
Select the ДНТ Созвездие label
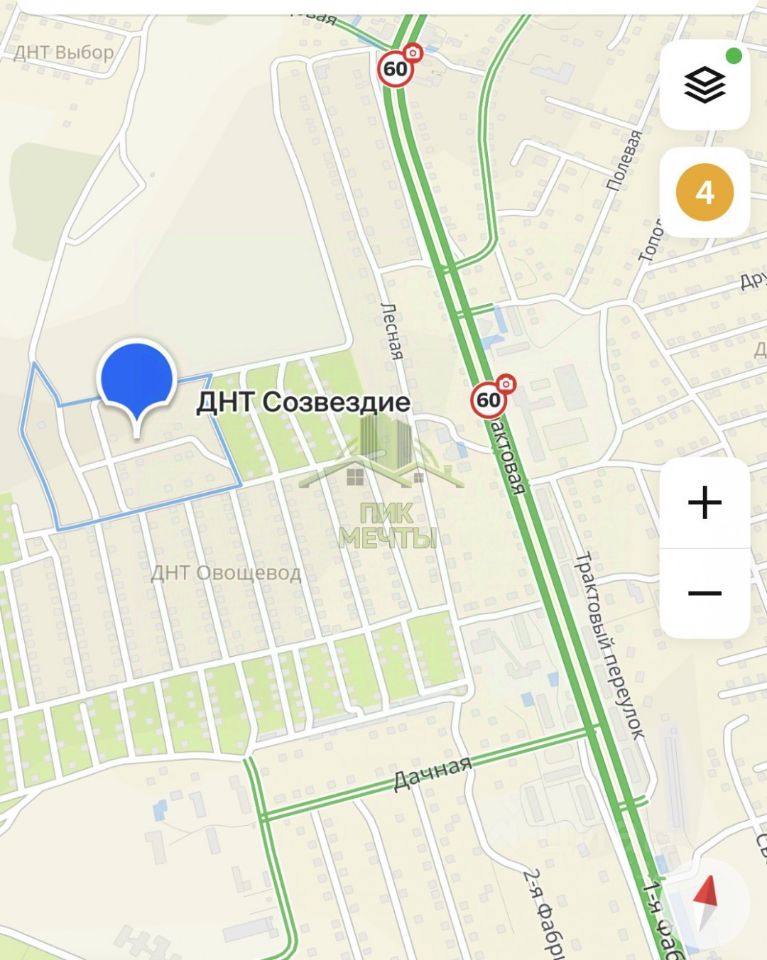(303, 402)
